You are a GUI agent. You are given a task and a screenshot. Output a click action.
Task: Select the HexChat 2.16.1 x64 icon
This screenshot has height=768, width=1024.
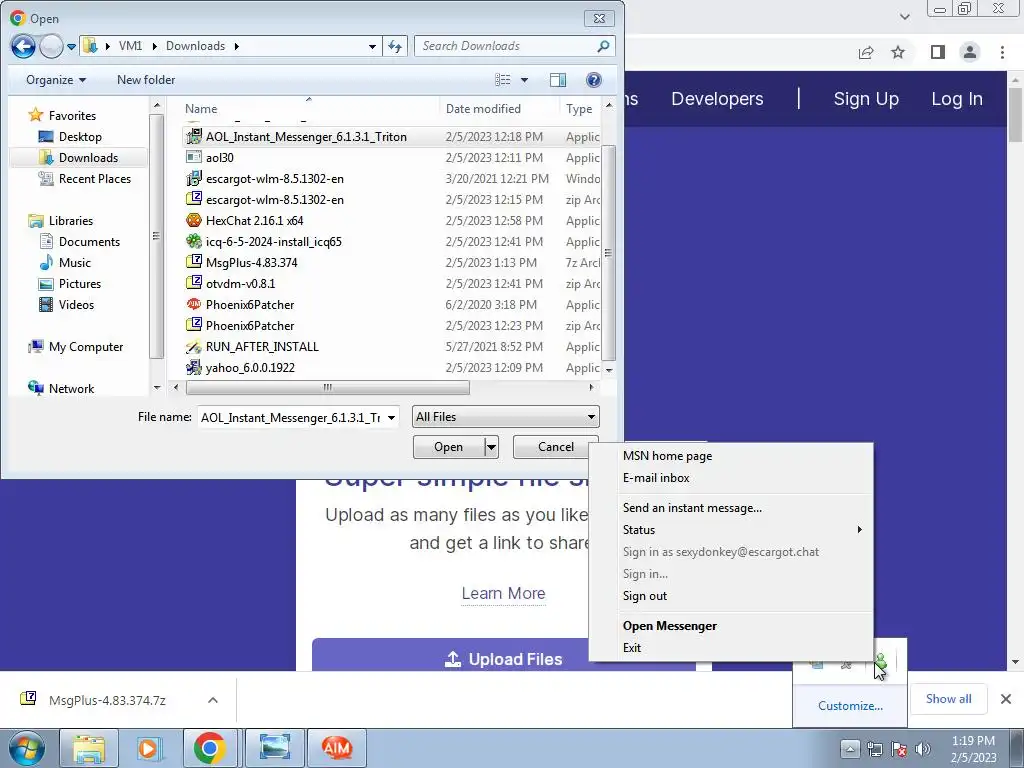[194, 221]
